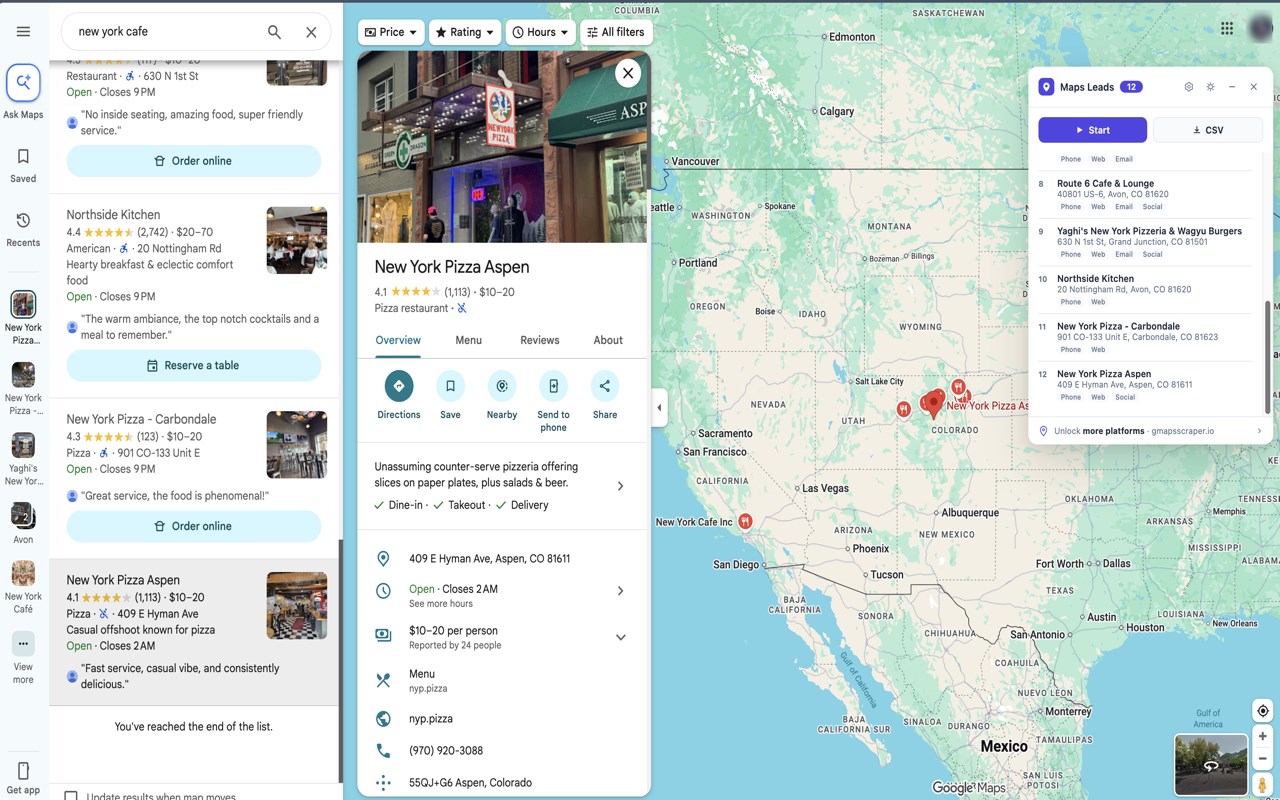Select Route 6 Cafe & Lounge lead
The height and width of the screenshot is (800, 1280).
(1145, 194)
